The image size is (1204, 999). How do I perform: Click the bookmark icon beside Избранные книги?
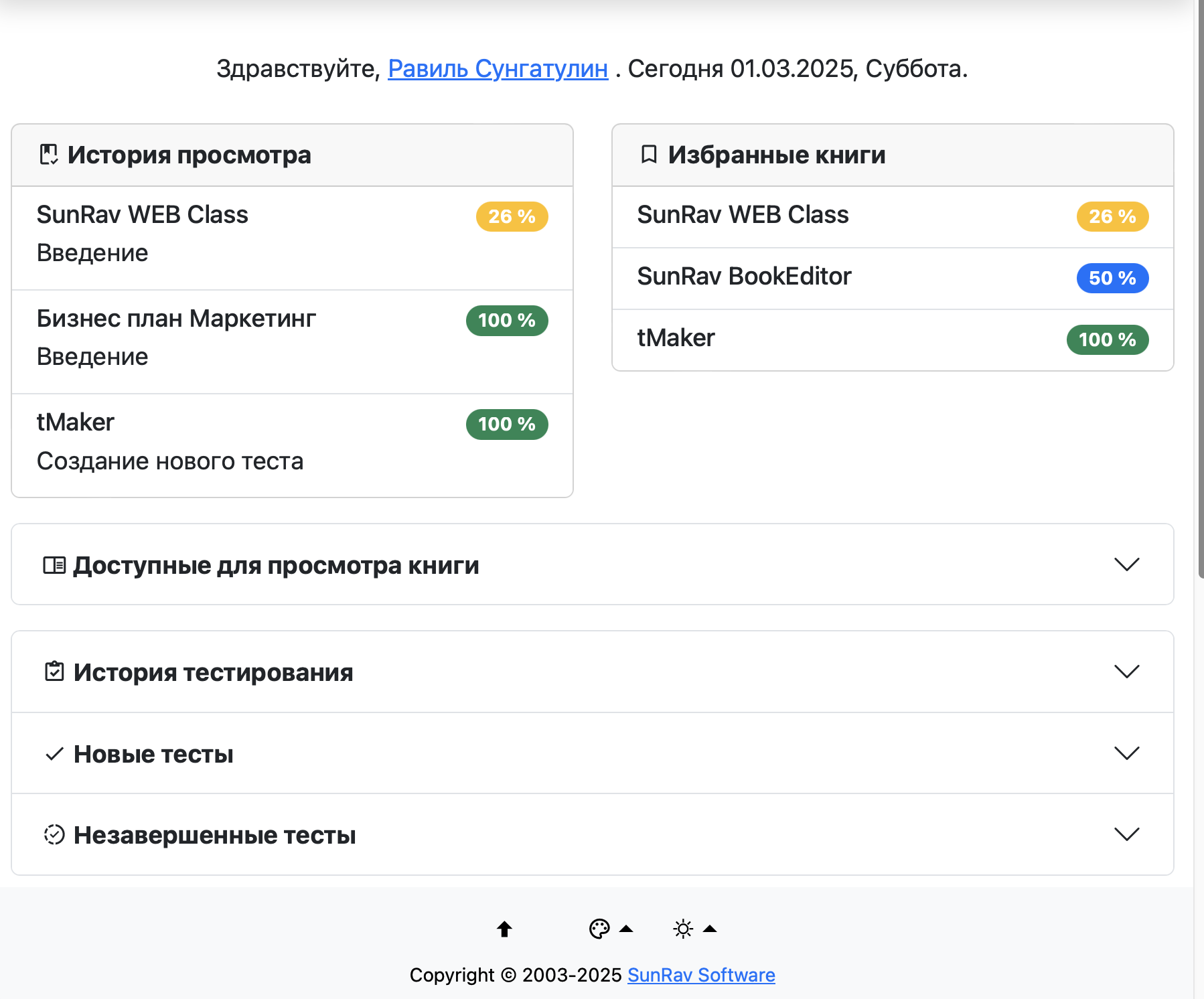648,155
